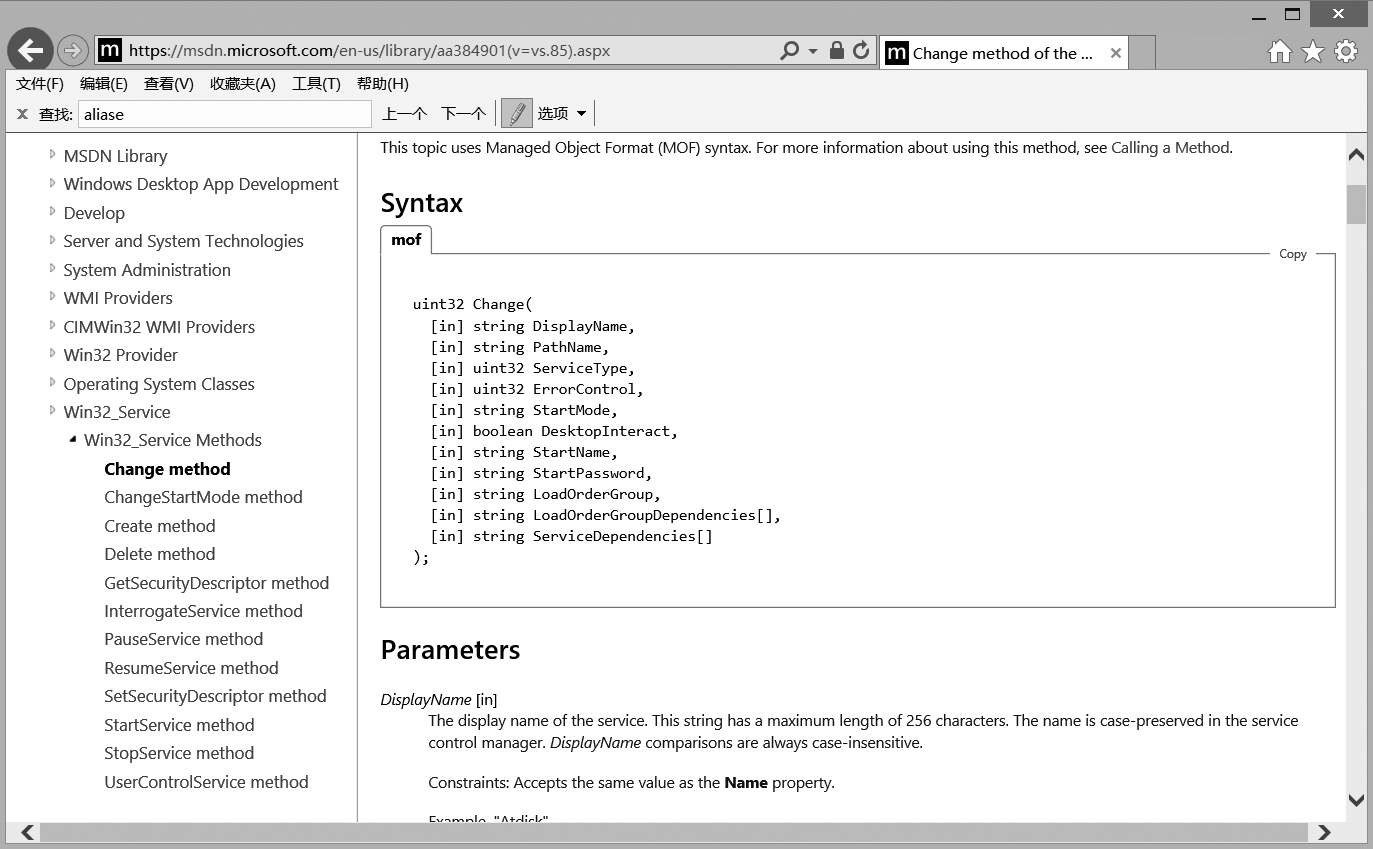1373x849 pixels.
Task: Click the vertical scrollbar down arrow
Action: pyautogui.click(x=1356, y=799)
